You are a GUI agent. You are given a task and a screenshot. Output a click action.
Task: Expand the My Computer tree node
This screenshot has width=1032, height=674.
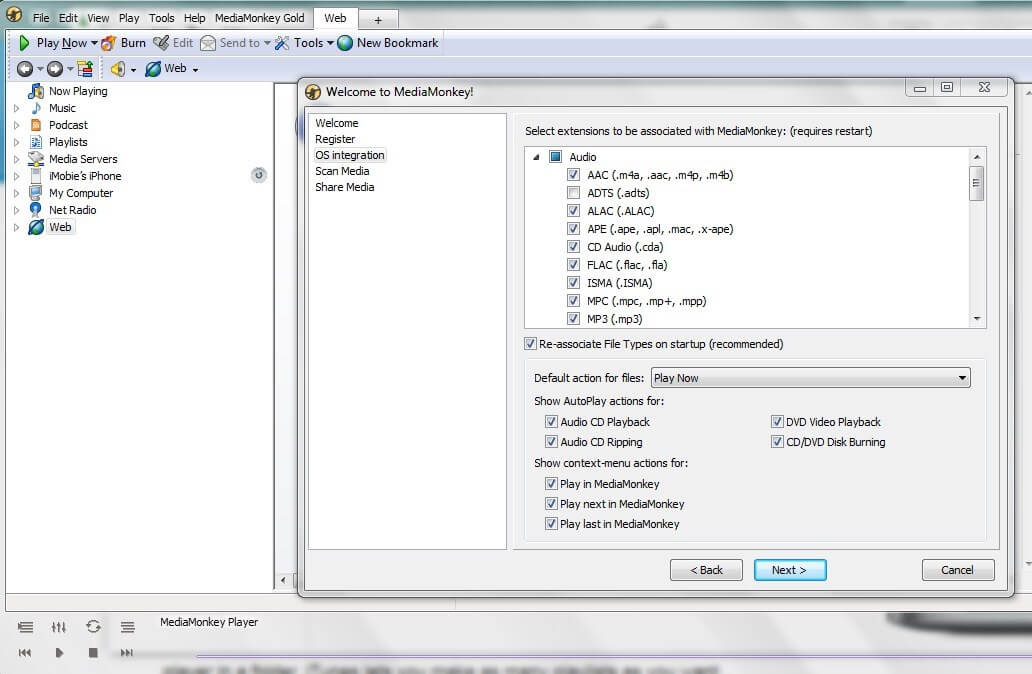(x=16, y=194)
